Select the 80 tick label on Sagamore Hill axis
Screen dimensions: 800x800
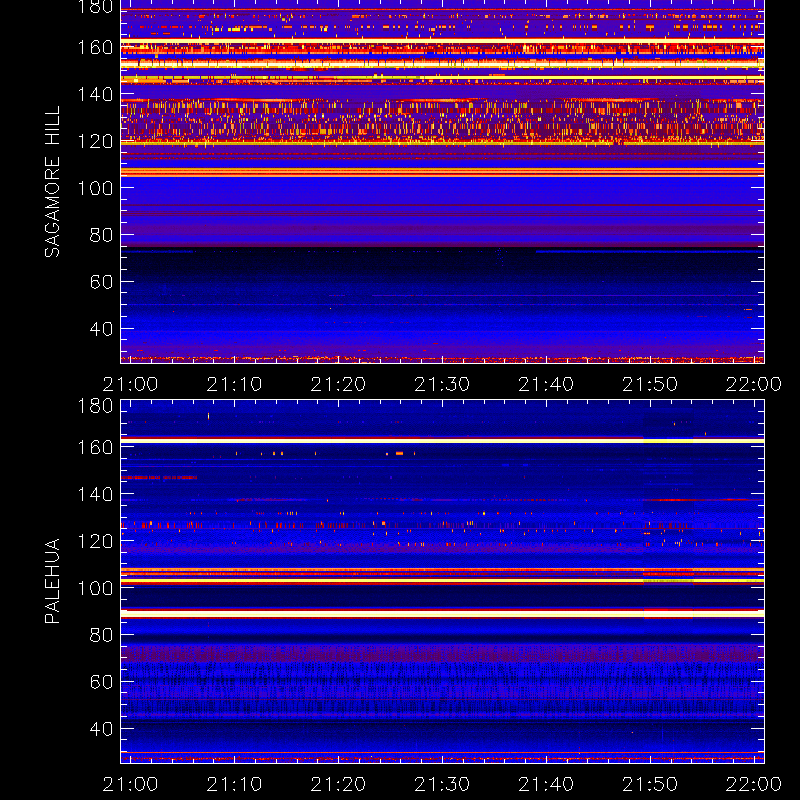(x=101, y=235)
